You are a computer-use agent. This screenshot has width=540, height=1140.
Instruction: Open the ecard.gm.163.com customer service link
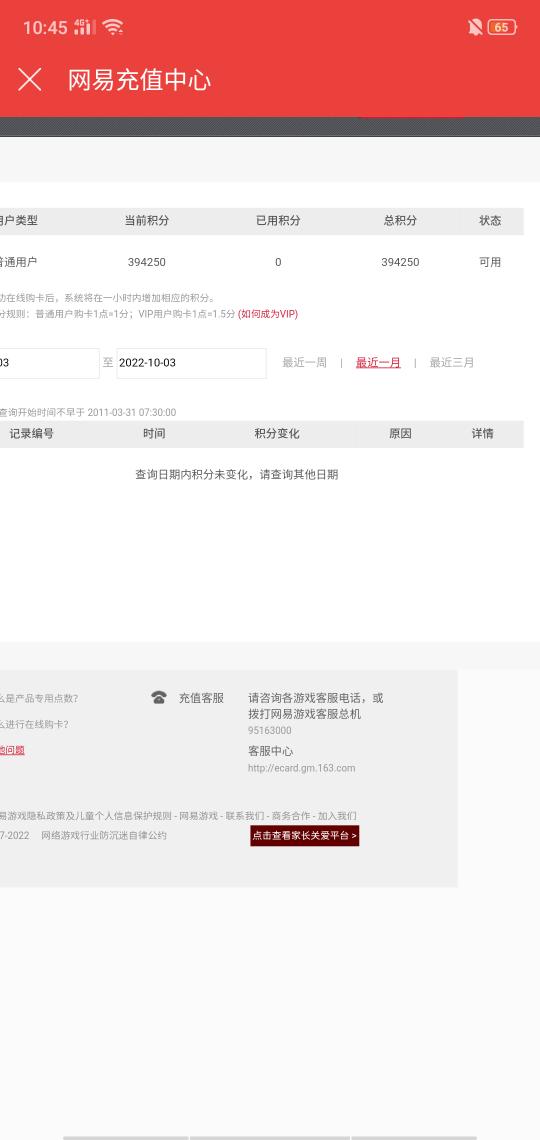[x=302, y=768]
